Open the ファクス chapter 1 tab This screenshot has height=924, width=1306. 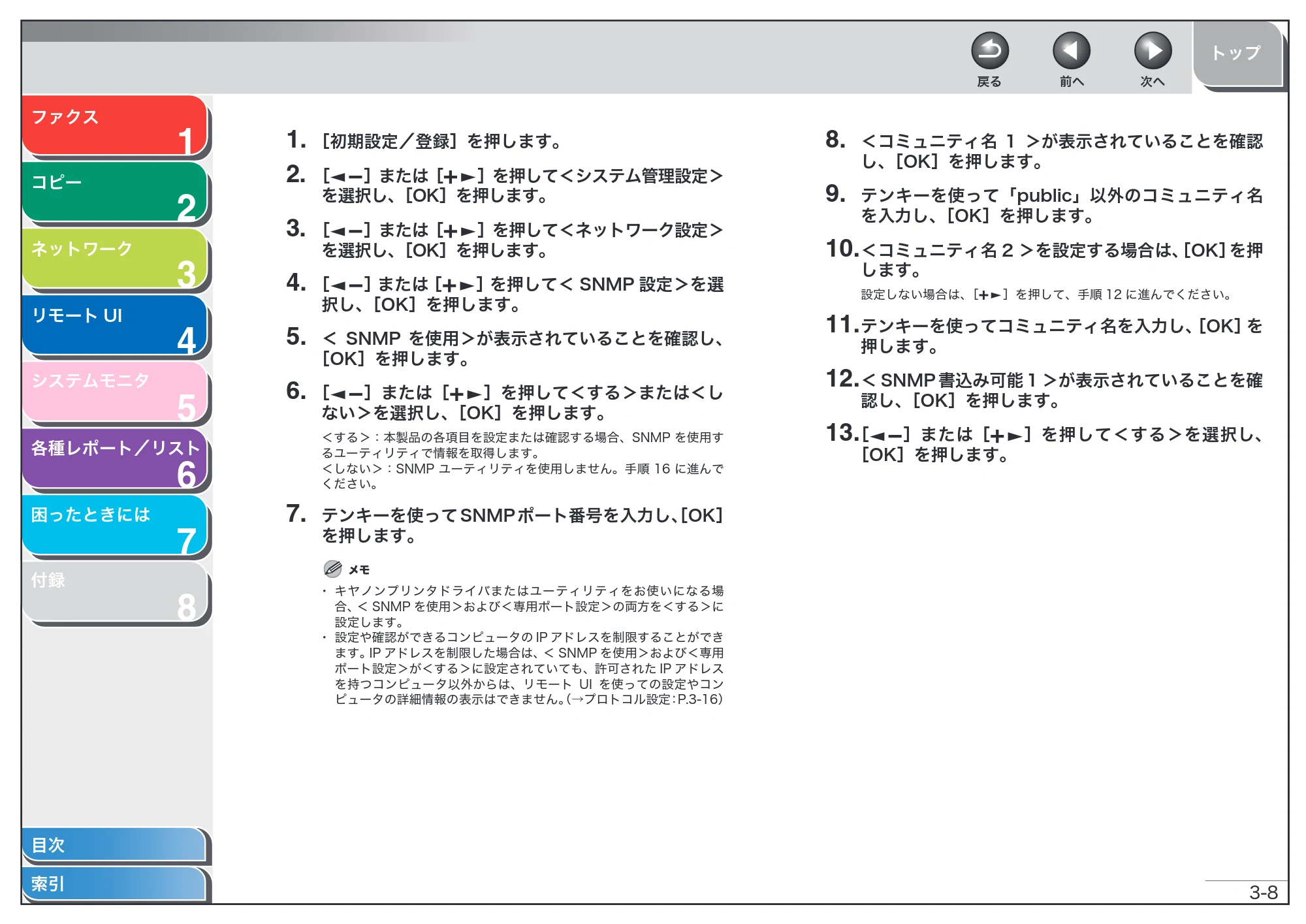click(114, 126)
